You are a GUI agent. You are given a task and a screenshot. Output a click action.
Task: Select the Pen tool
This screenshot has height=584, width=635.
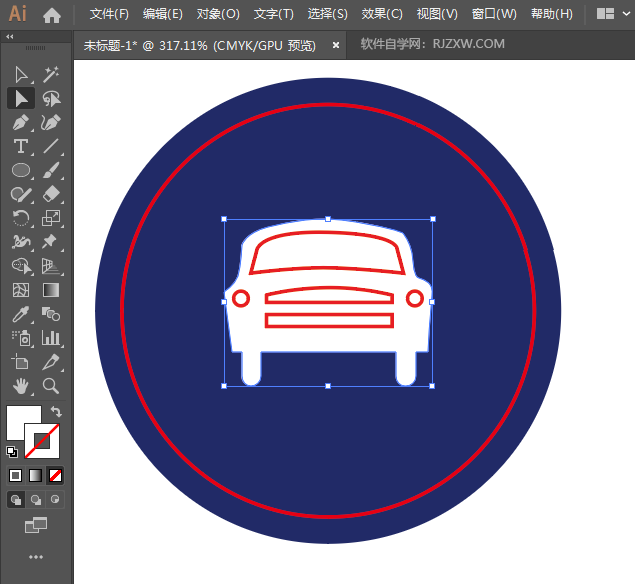[x=21, y=122]
